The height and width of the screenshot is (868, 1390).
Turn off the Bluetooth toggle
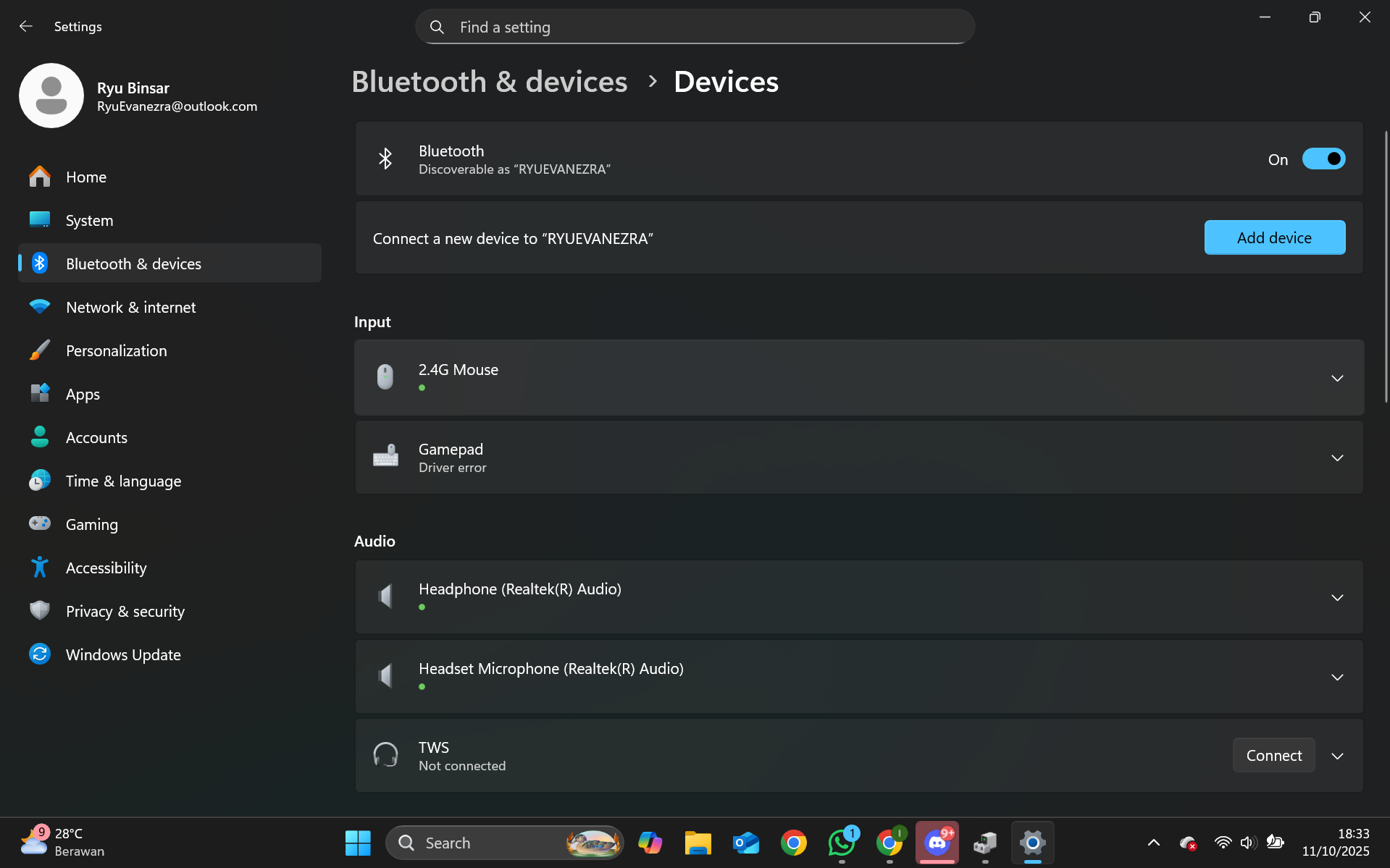(1323, 159)
